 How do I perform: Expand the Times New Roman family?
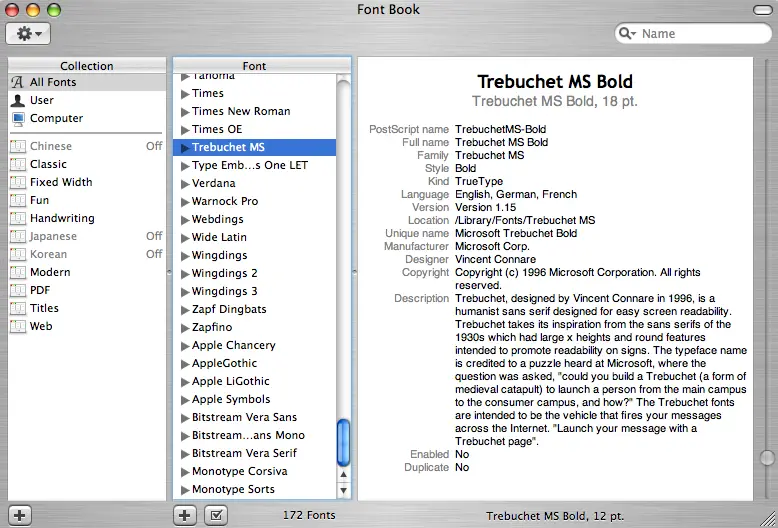[x=185, y=112]
